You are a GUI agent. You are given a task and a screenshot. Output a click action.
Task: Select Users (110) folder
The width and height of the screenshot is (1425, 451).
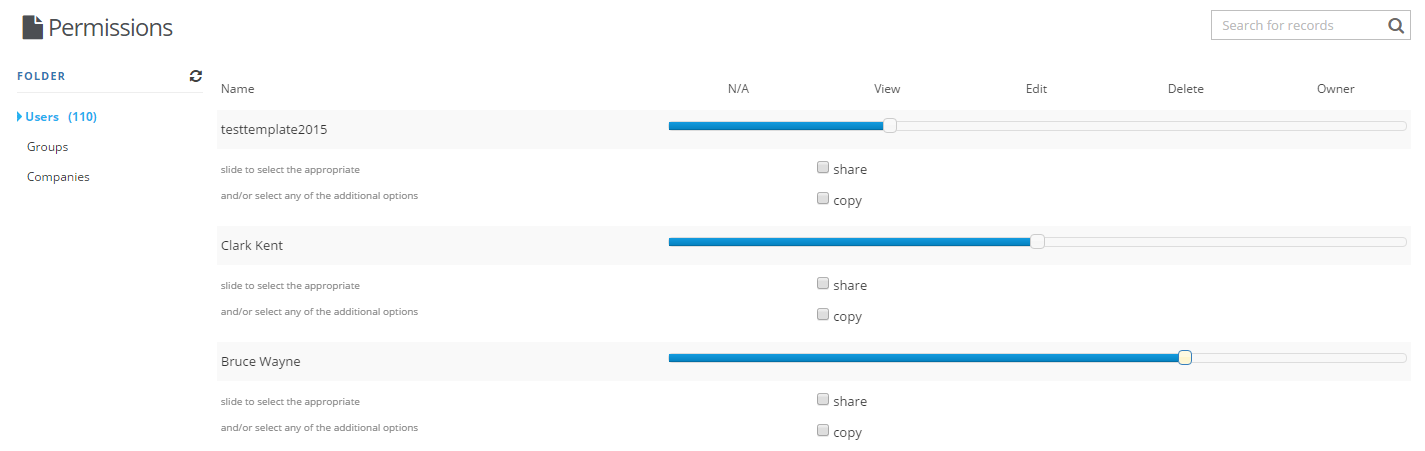click(x=61, y=117)
